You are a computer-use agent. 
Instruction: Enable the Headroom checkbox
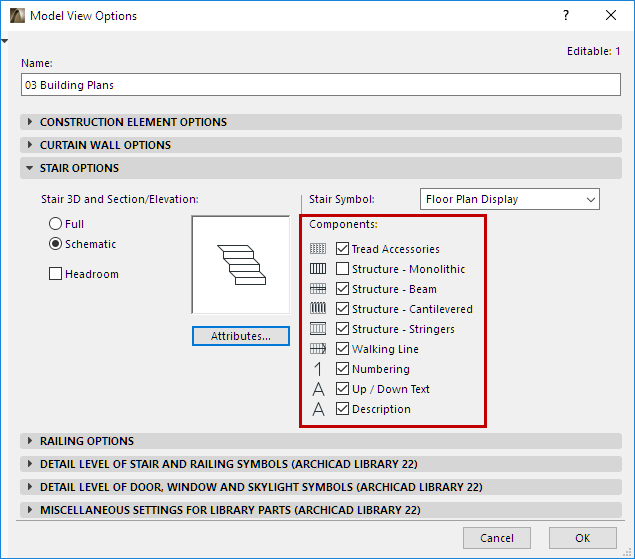point(55,274)
